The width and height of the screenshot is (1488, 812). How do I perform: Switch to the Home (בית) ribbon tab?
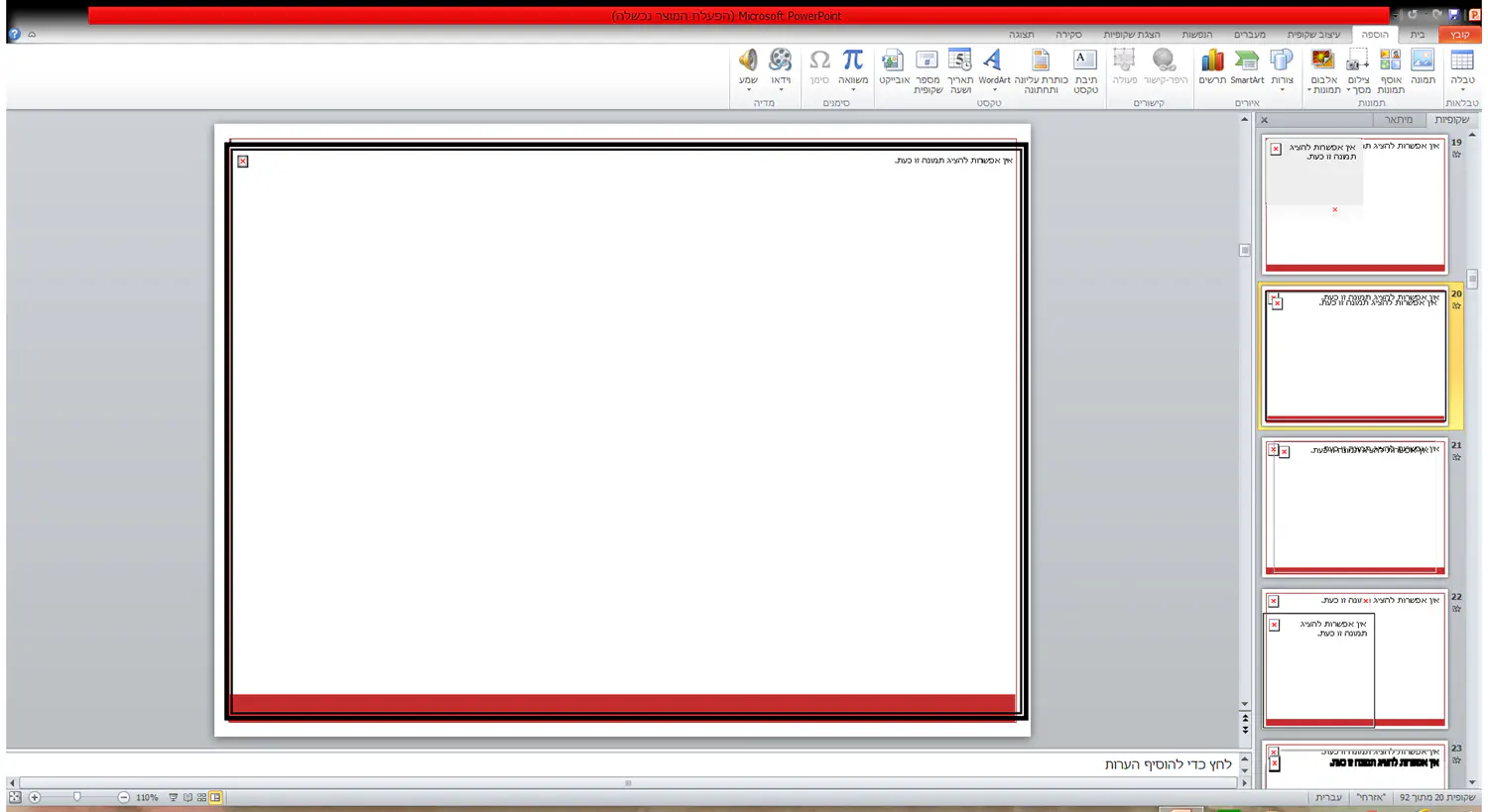(1418, 35)
